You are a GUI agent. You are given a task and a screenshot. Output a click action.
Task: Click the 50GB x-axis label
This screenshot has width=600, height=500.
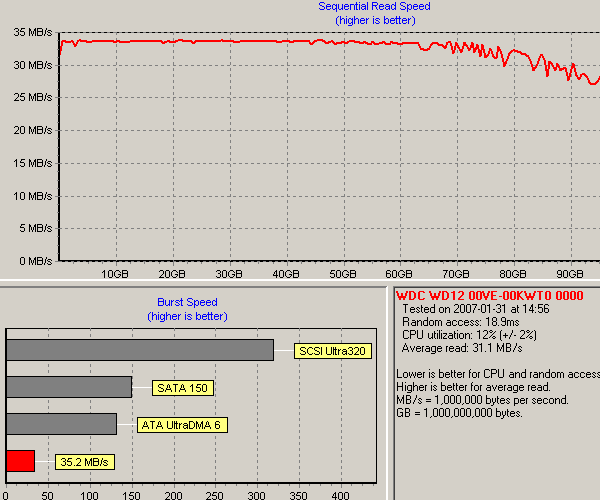click(x=343, y=274)
